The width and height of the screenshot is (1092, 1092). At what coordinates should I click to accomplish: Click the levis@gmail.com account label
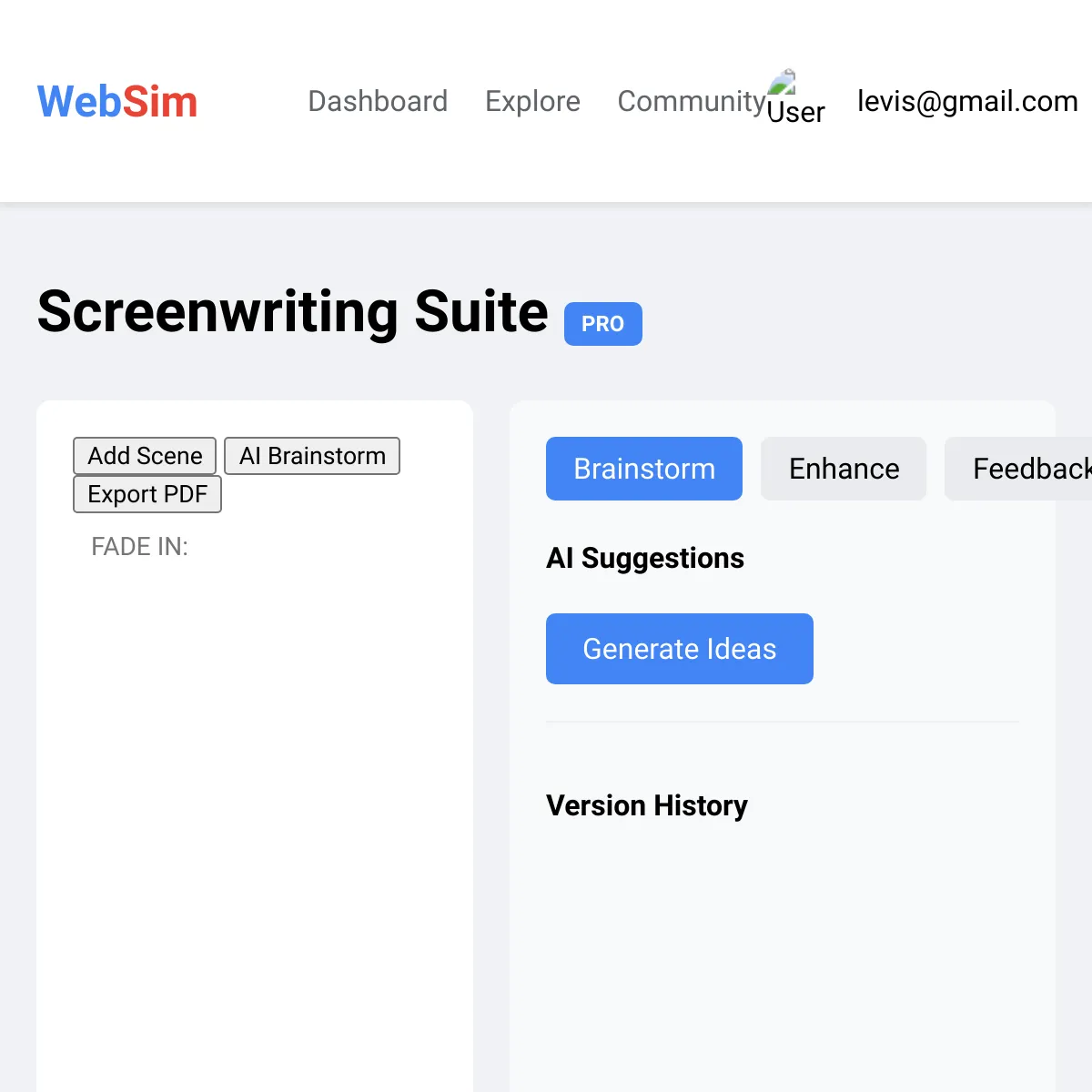(967, 101)
